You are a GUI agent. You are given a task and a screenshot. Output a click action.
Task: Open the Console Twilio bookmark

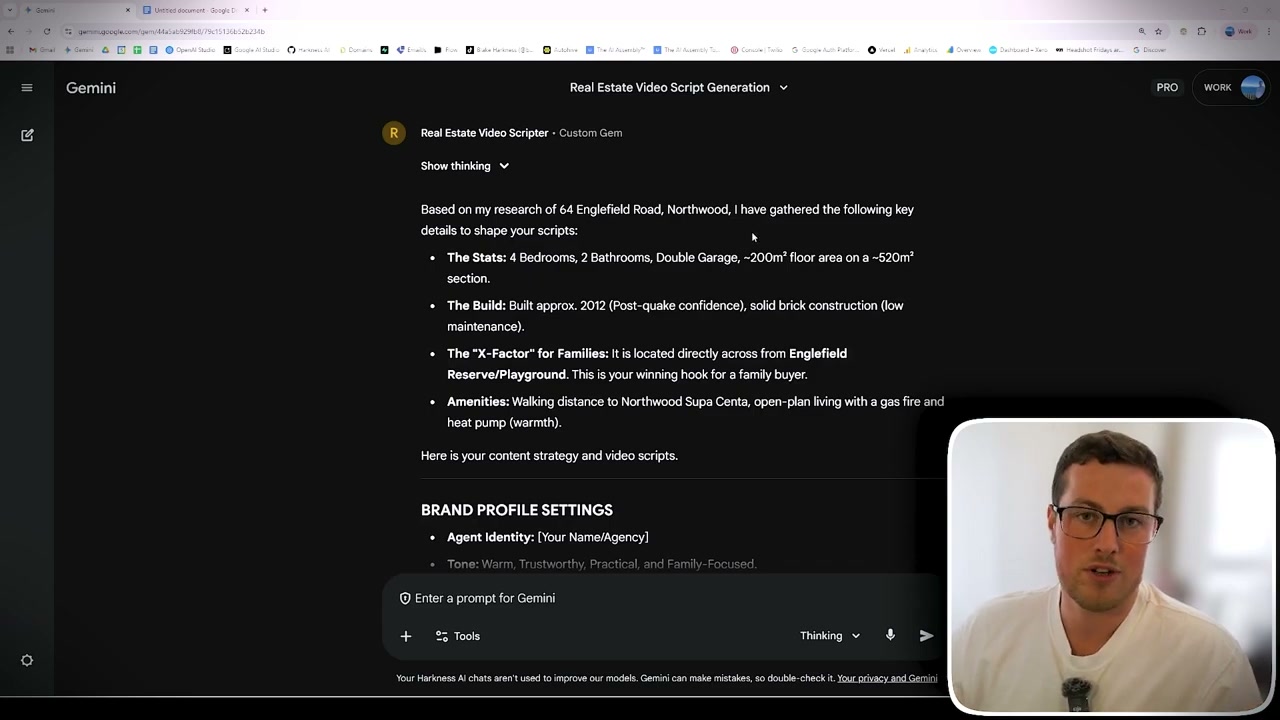[757, 50]
